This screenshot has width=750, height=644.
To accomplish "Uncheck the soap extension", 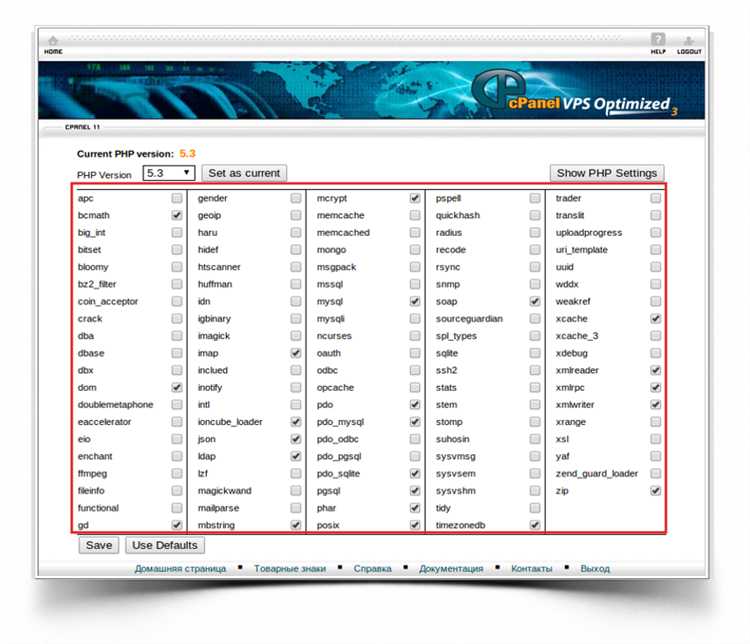I will coord(535,301).
